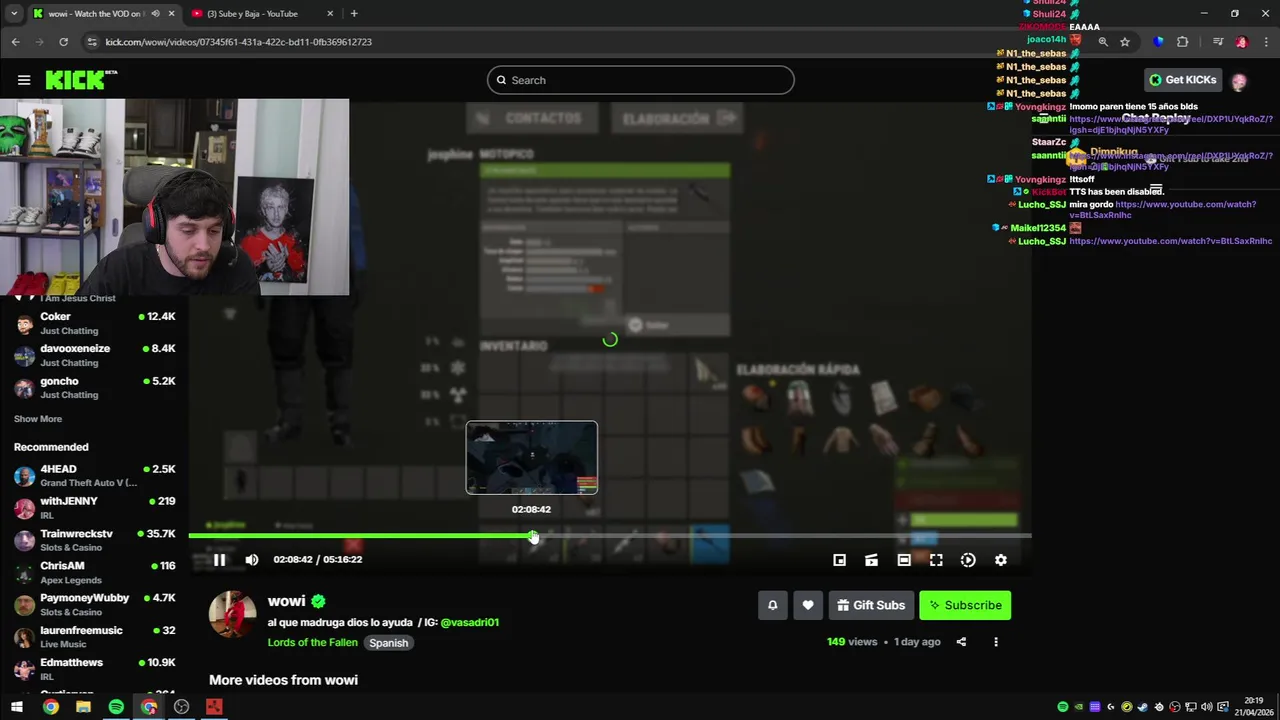Select the Spanish language tag
This screenshot has width=1280, height=720.
(389, 643)
